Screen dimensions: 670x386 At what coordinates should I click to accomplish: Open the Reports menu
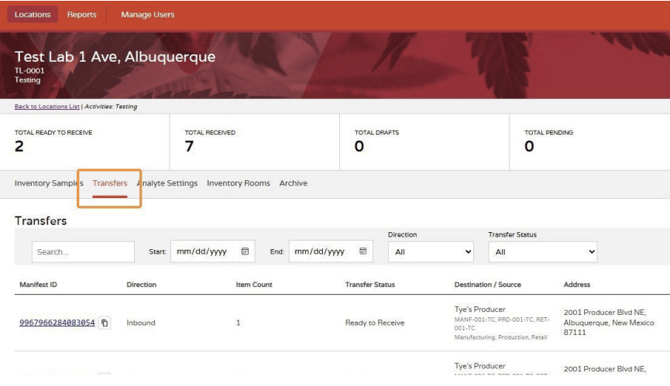[82, 15]
